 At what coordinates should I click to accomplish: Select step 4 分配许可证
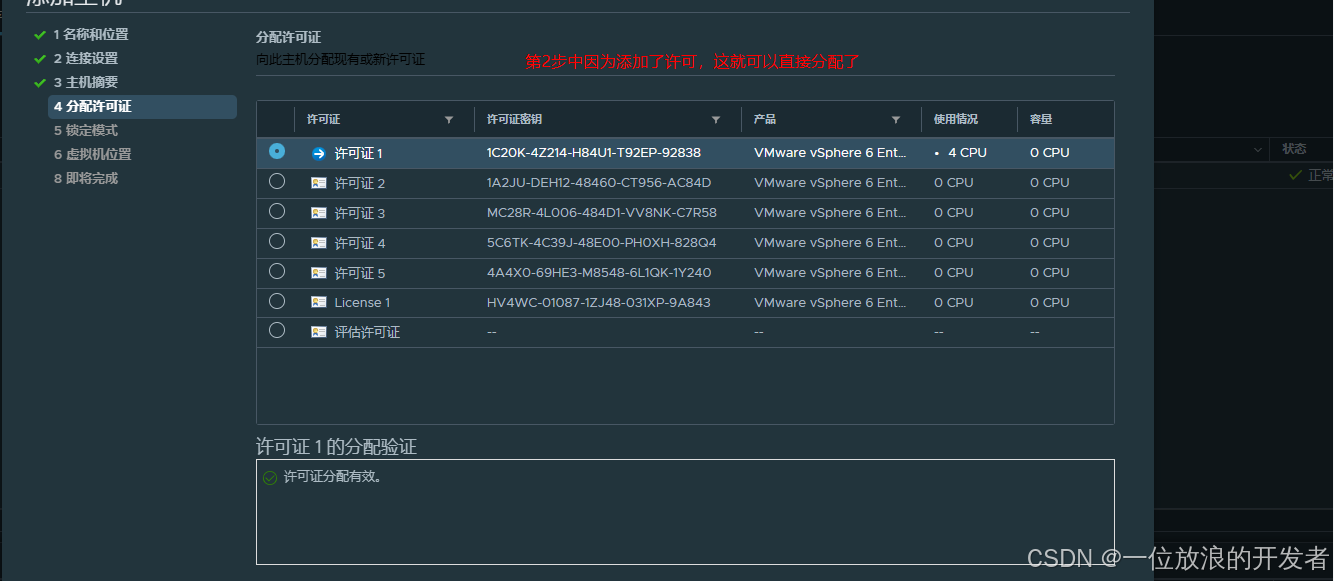pos(142,106)
